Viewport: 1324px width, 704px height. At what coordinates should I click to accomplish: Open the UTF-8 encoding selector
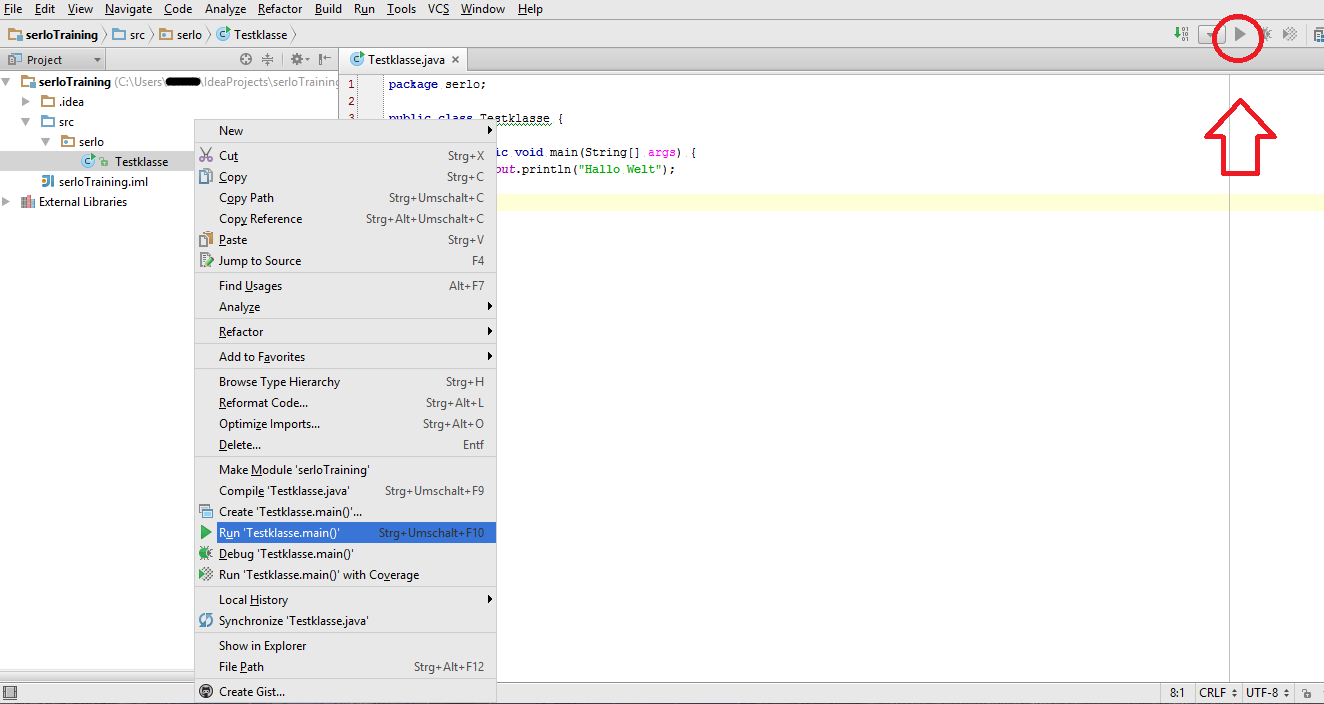click(x=1267, y=693)
